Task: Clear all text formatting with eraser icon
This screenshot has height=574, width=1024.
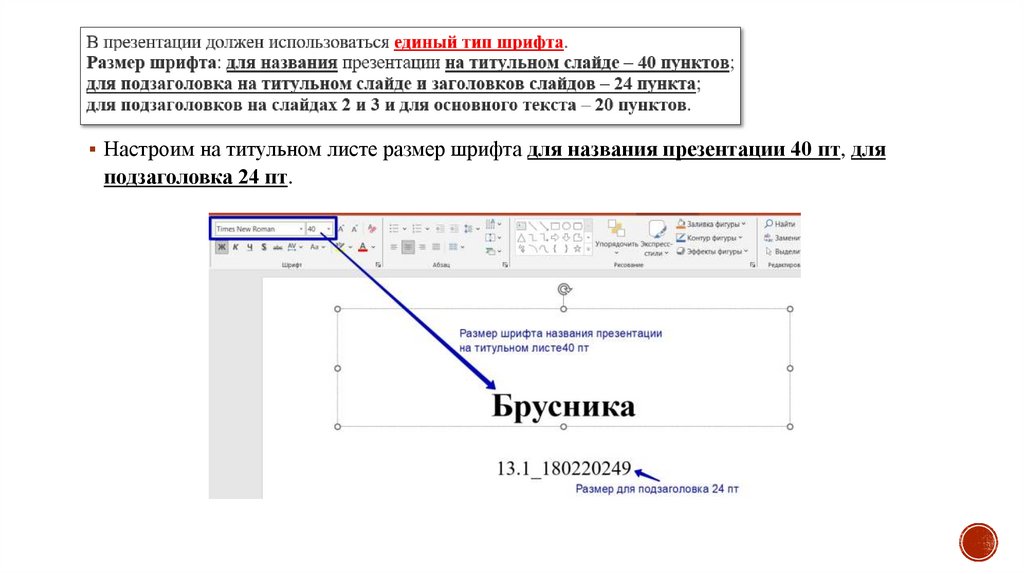Action: pos(372,229)
